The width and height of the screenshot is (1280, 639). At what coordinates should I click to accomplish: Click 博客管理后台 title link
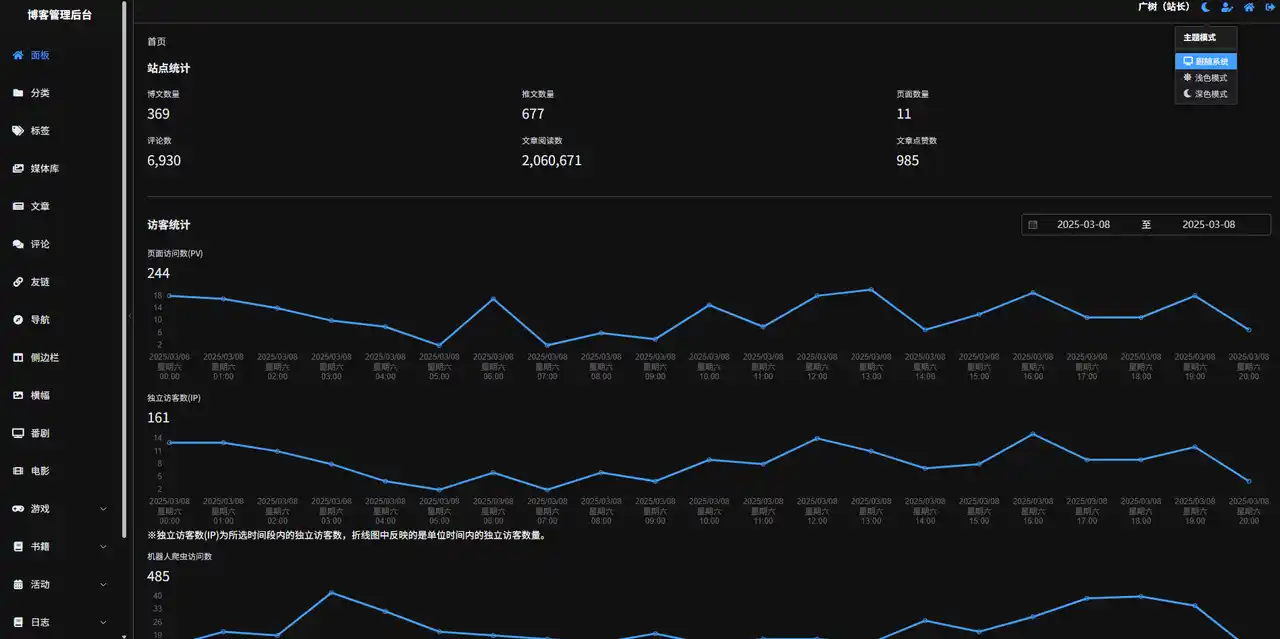click(60, 15)
